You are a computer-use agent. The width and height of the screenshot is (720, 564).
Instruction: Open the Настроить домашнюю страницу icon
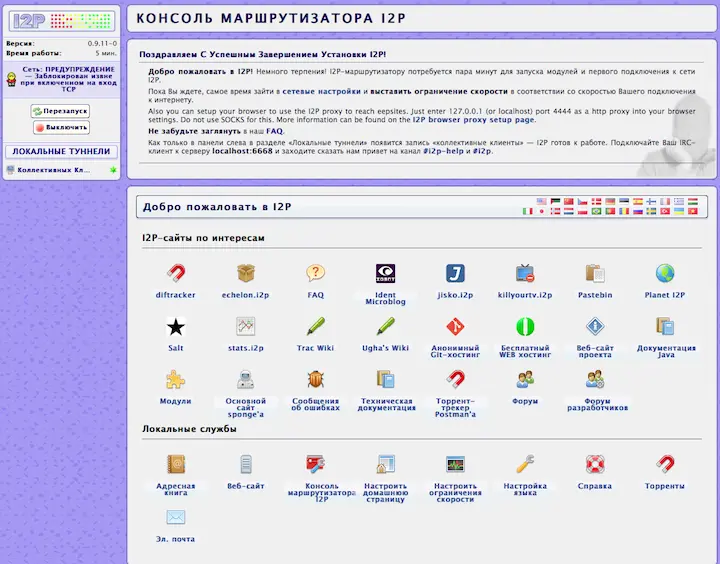click(x=385, y=464)
